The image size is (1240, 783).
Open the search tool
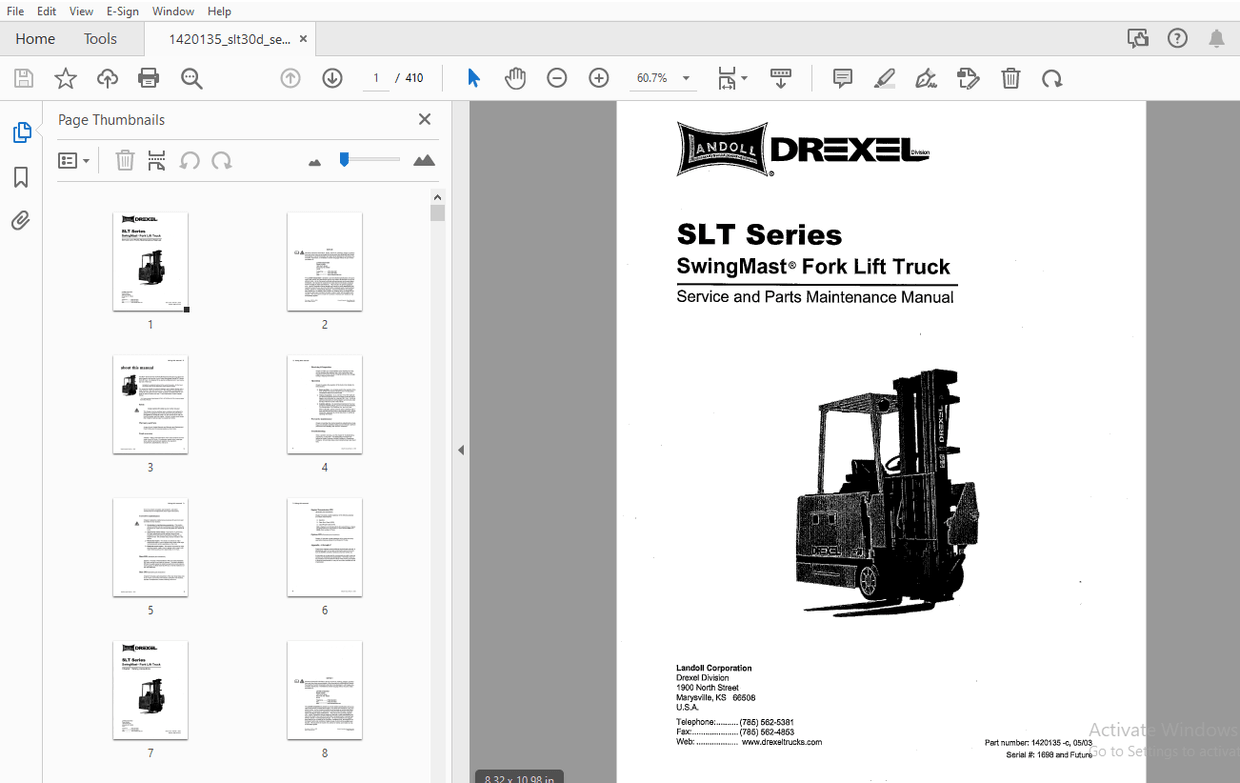[x=192, y=78]
